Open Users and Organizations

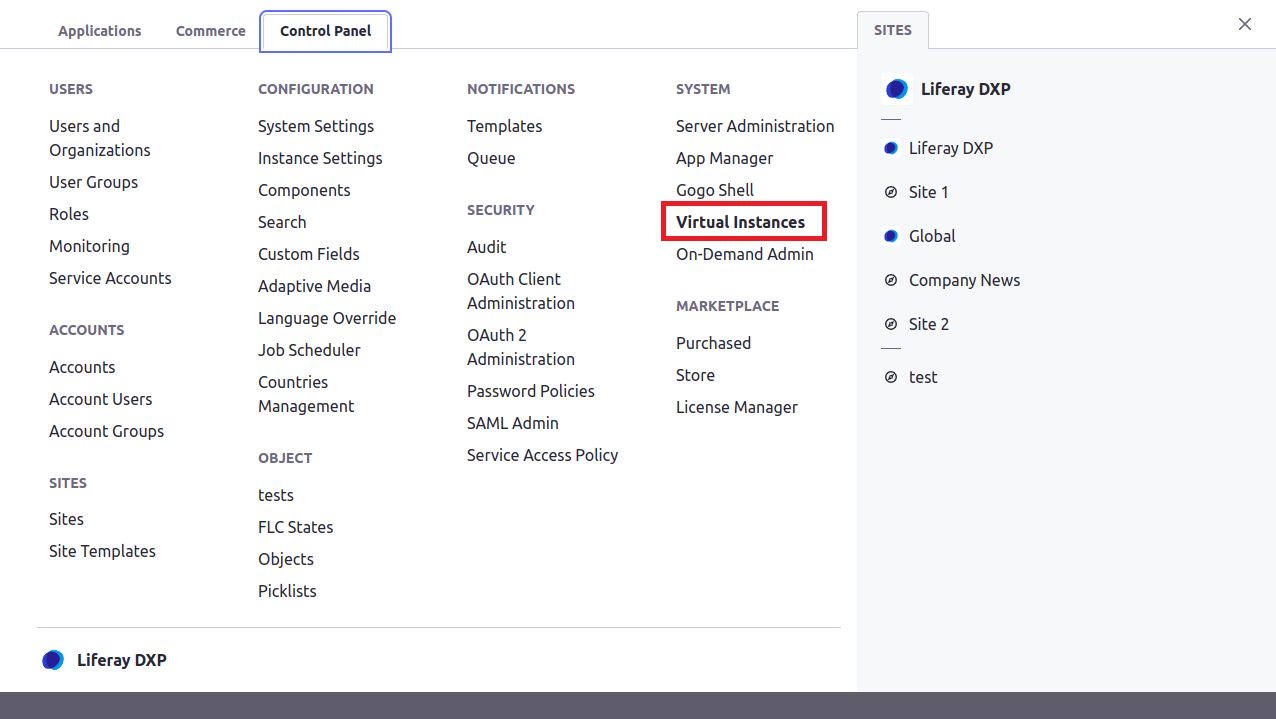pos(100,138)
